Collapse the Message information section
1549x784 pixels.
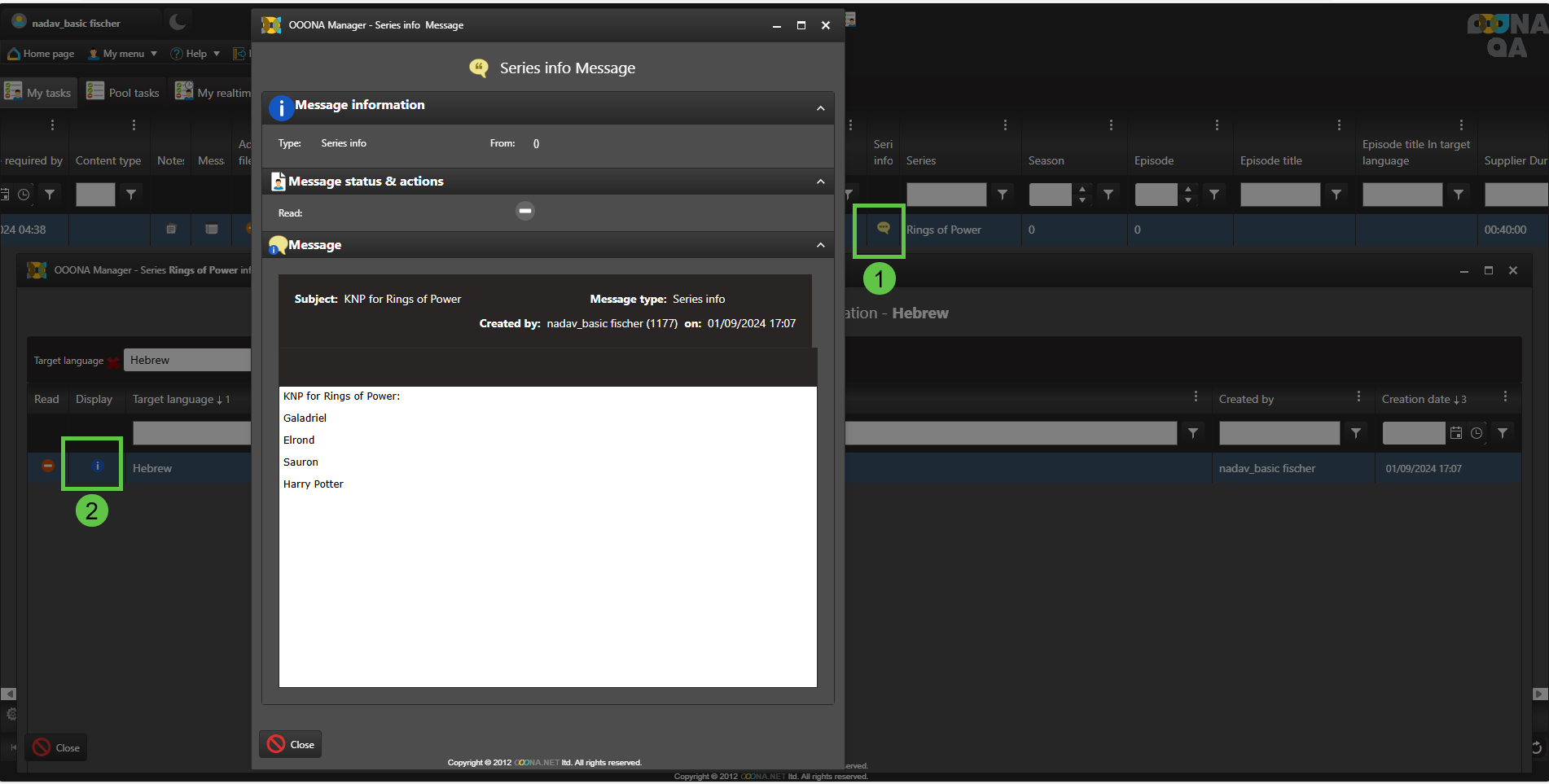(x=820, y=108)
